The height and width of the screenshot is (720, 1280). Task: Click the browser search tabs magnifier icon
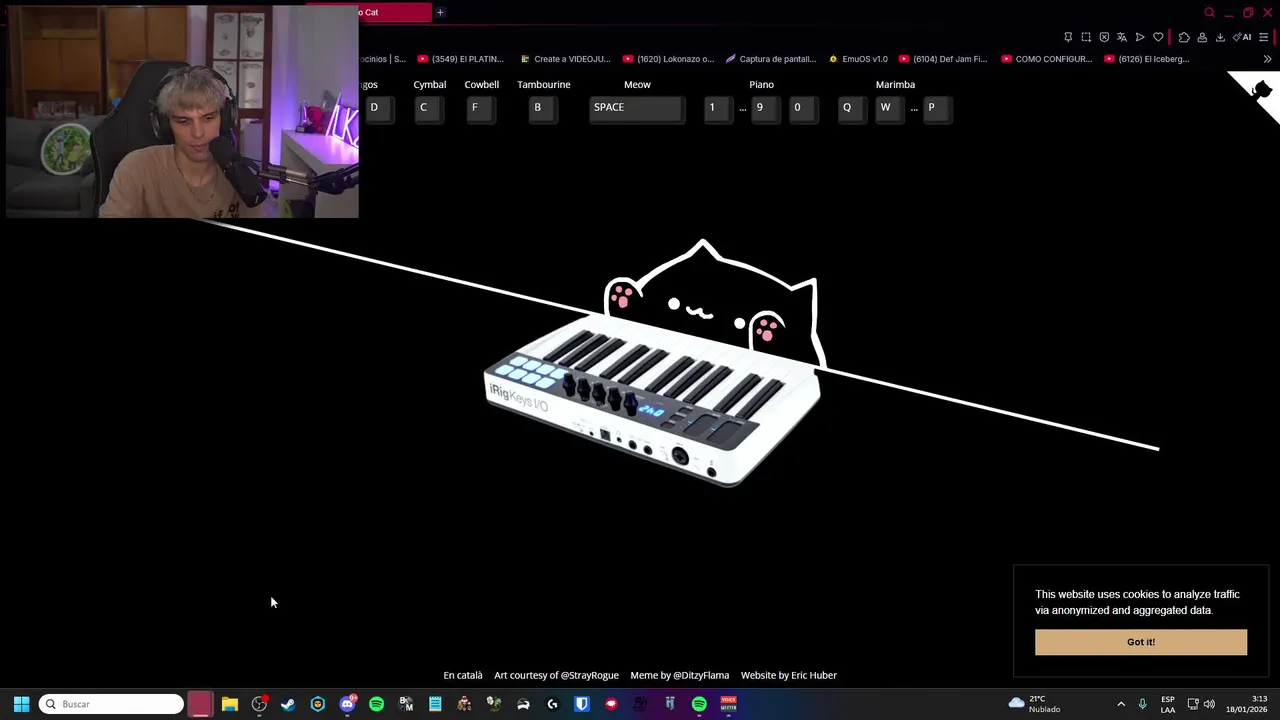click(1209, 12)
